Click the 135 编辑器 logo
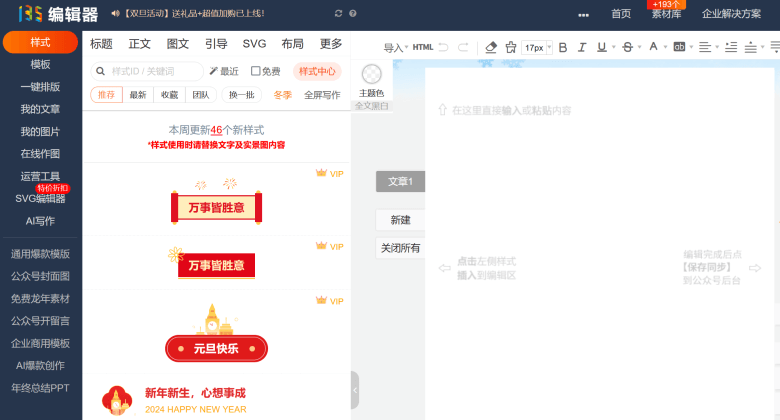Image resolution: width=780 pixels, height=420 pixels. coord(58,14)
